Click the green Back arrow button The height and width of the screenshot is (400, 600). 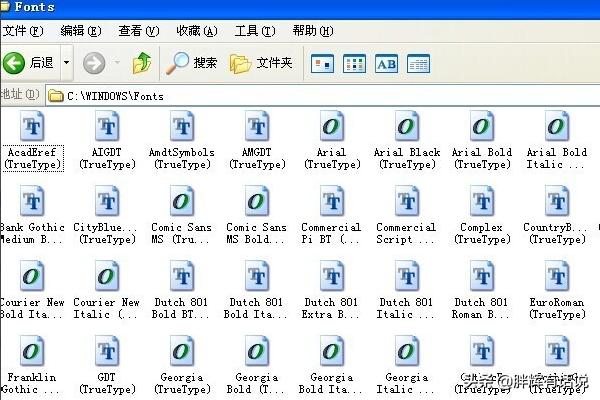coord(14,63)
